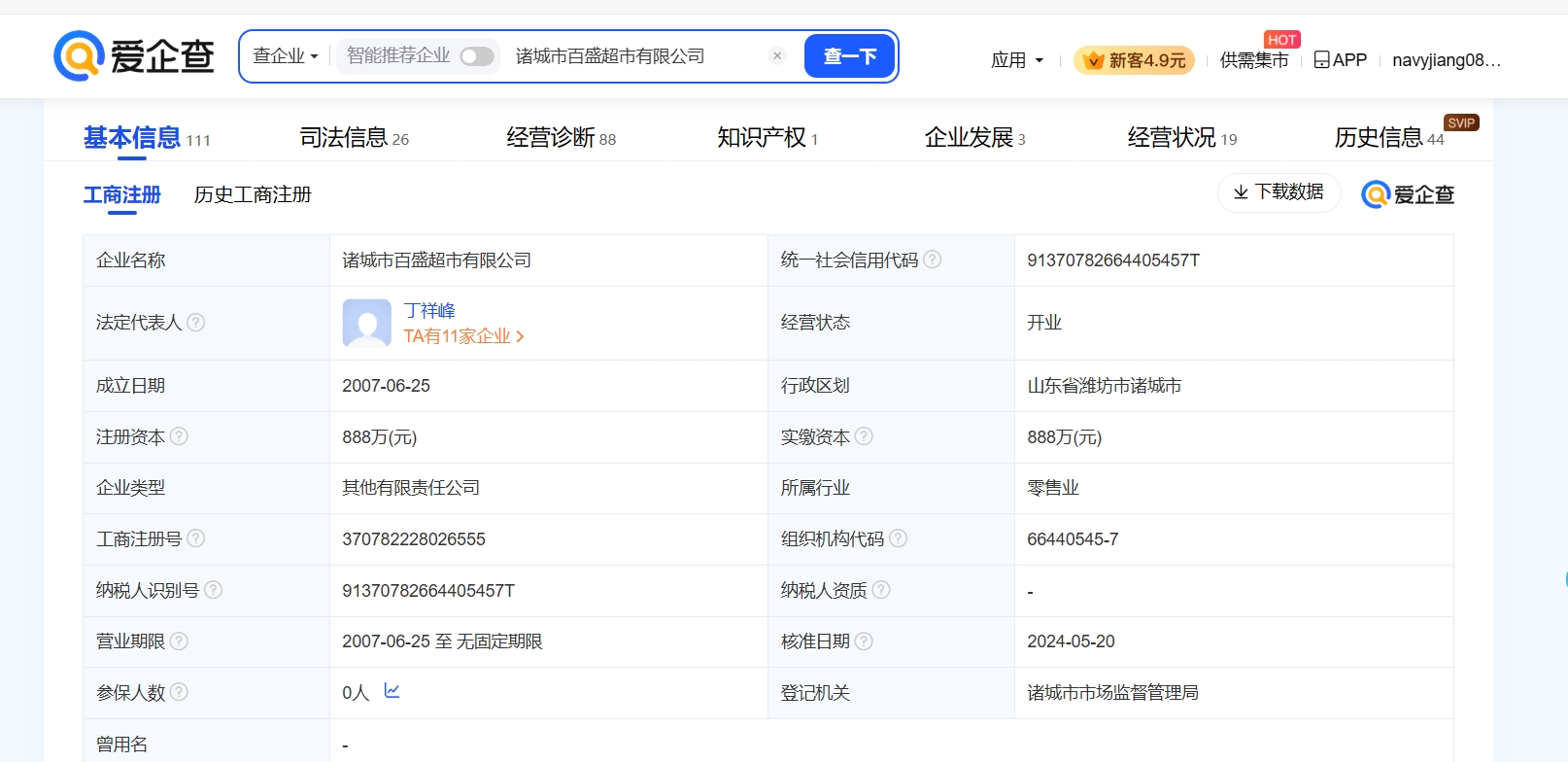Click help icon beside 统一社会信用代码
1568x762 pixels.
pyautogui.click(x=933, y=260)
